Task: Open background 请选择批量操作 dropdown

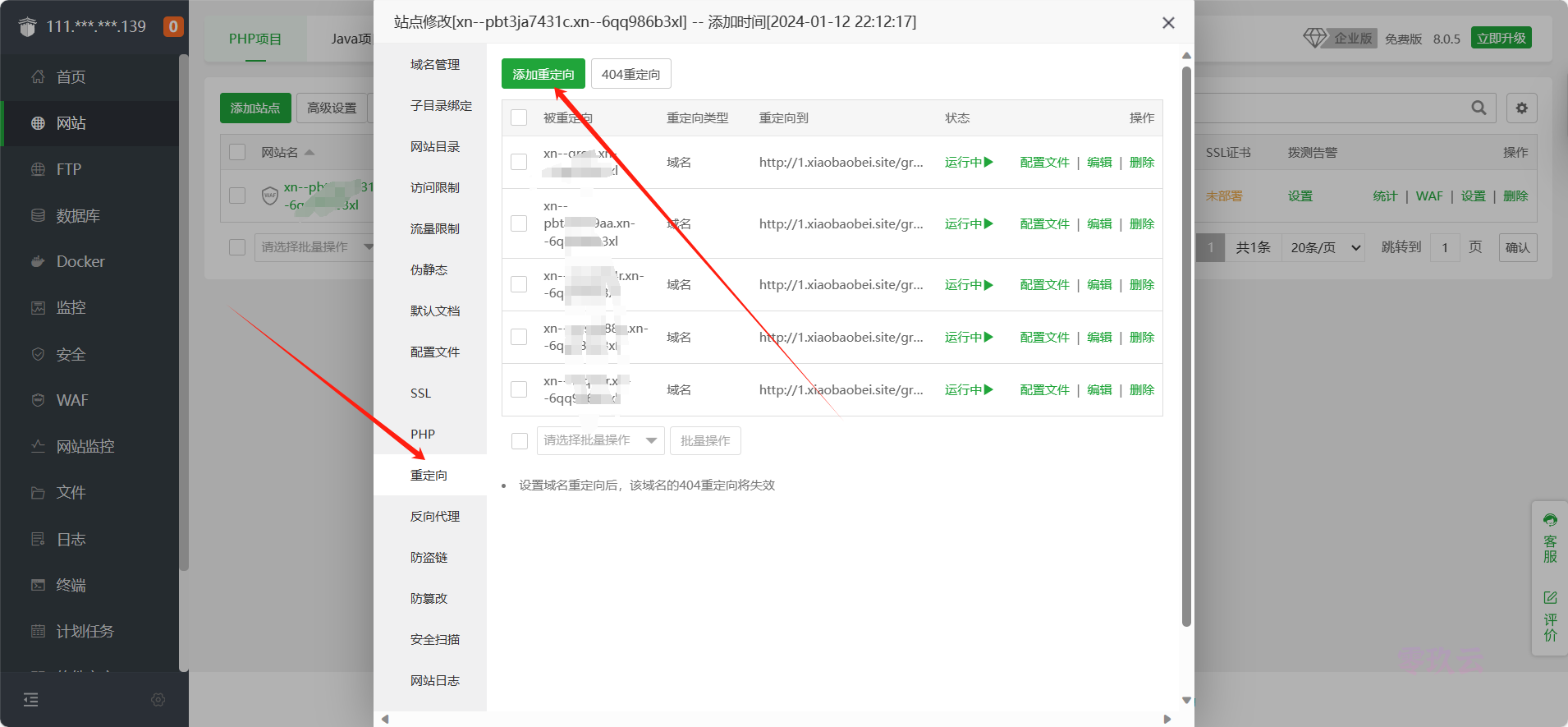Action: click(x=314, y=247)
